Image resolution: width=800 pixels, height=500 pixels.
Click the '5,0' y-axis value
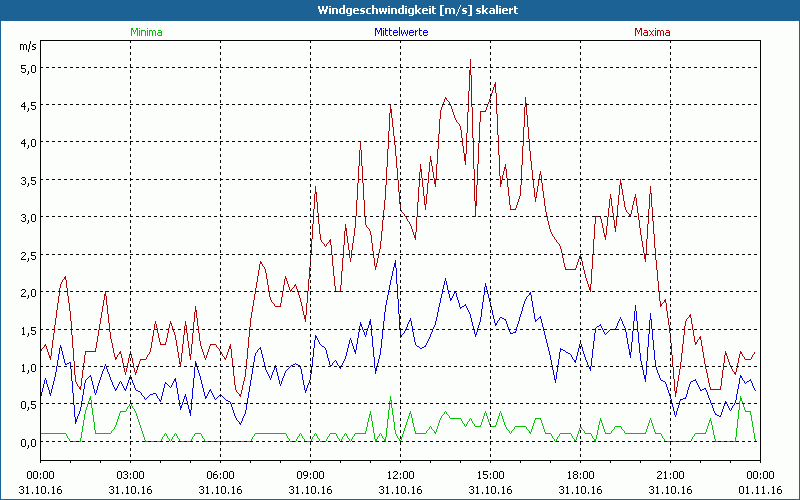[28, 68]
